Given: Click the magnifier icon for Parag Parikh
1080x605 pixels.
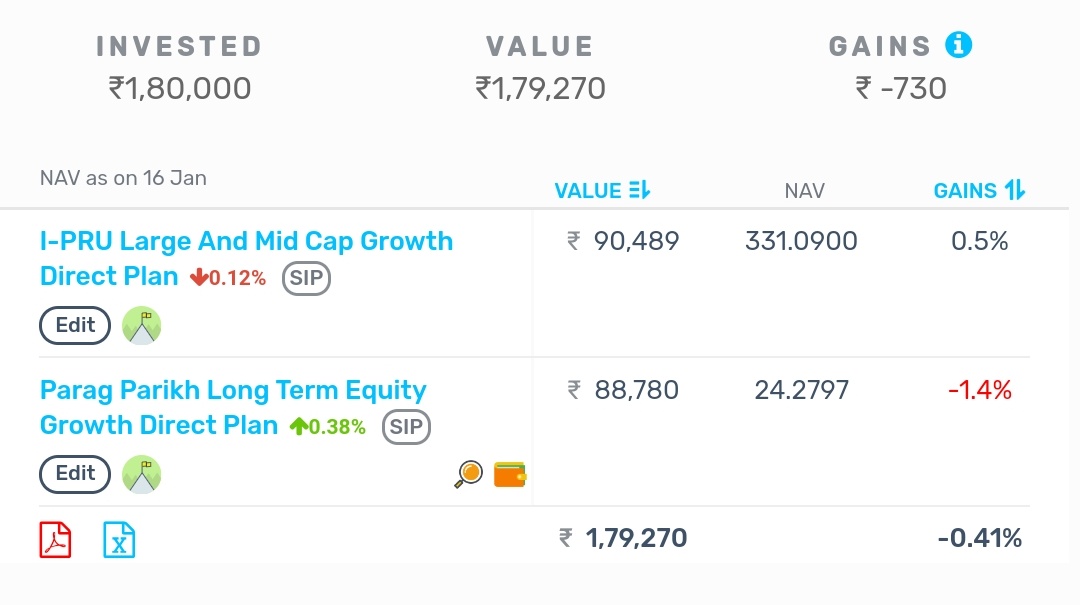Looking at the screenshot, I should 468,474.
